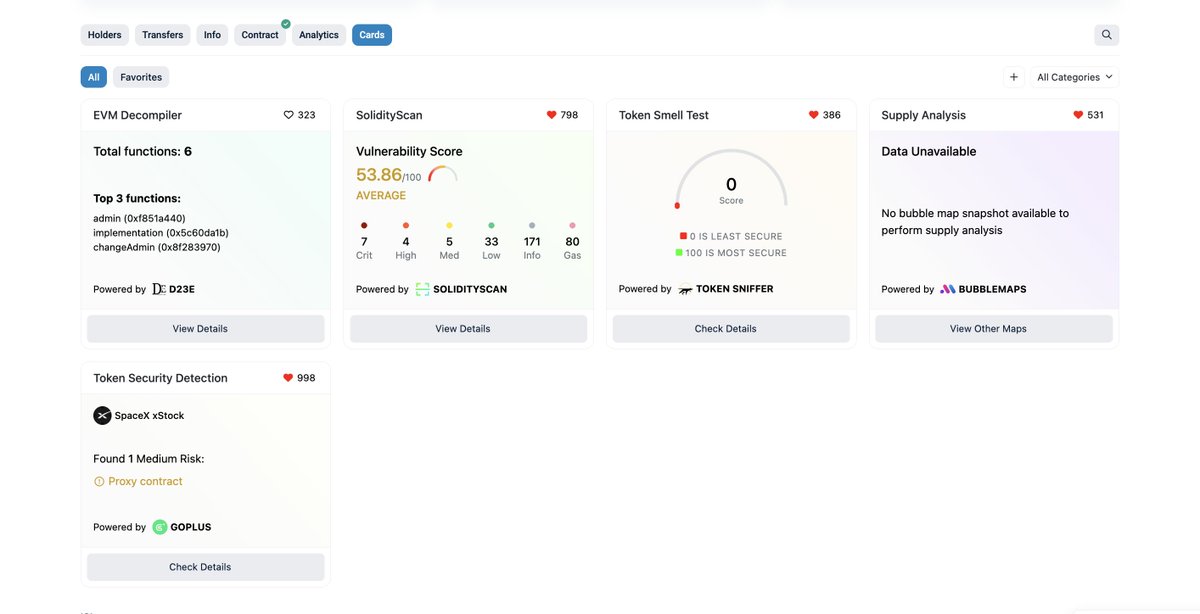Click the Token Smell Test score gauge
The width and height of the screenshot is (1200, 614).
731,179
